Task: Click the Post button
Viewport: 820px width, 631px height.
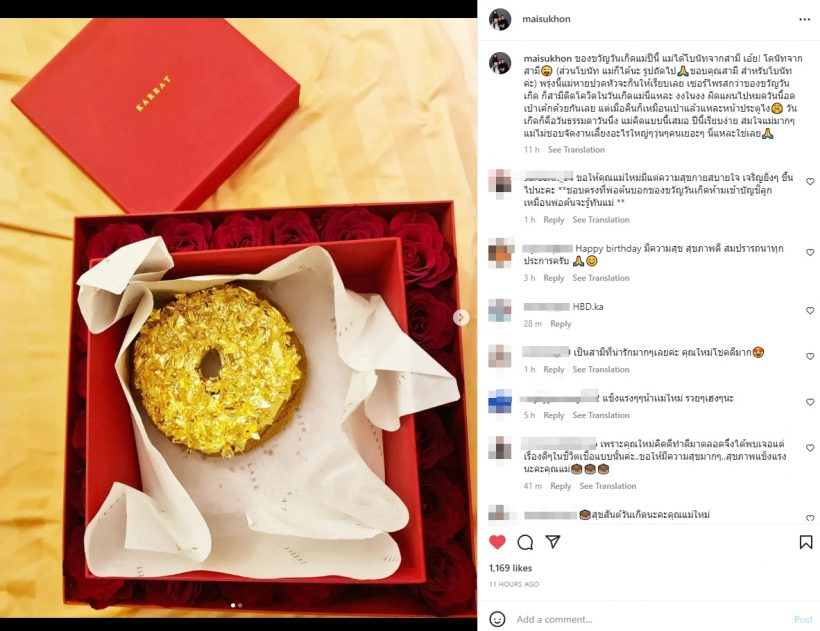Action: point(803,619)
